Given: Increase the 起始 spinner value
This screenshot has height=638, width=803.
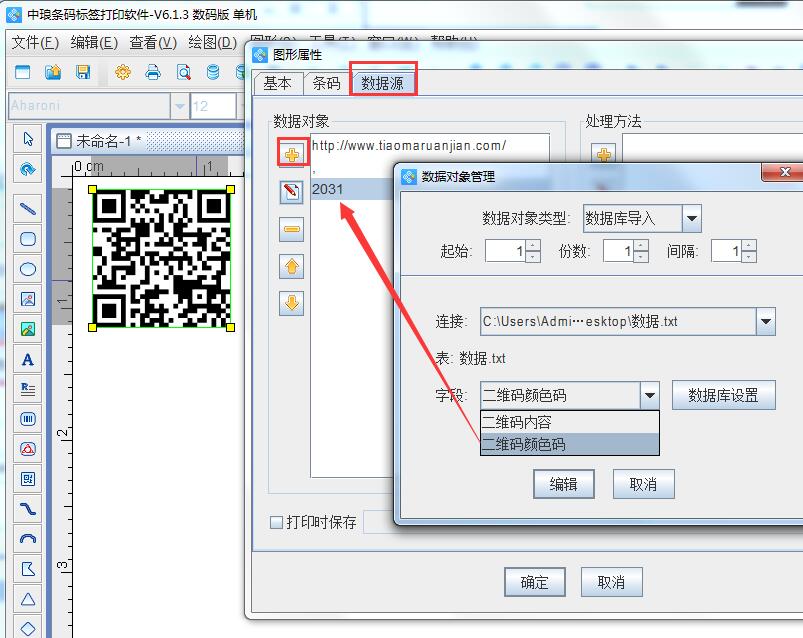Looking at the screenshot, I should [x=533, y=245].
